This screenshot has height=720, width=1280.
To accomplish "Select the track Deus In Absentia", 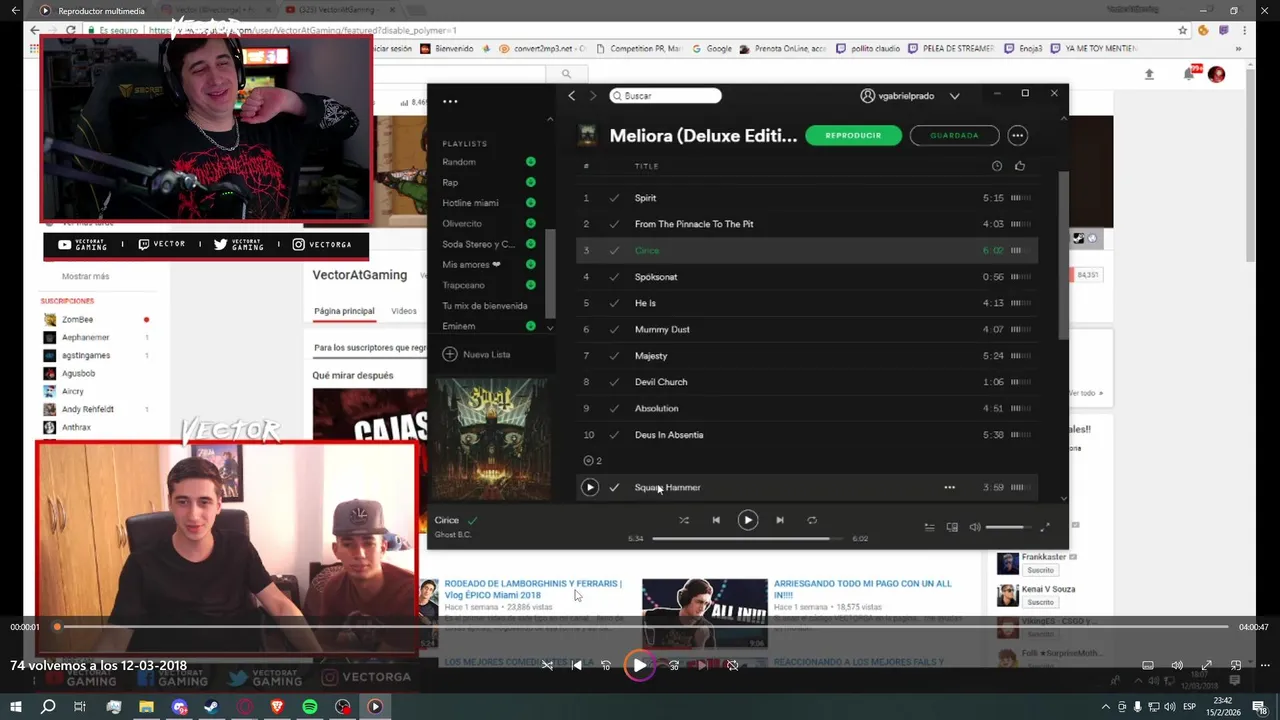I will tap(669, 435).
